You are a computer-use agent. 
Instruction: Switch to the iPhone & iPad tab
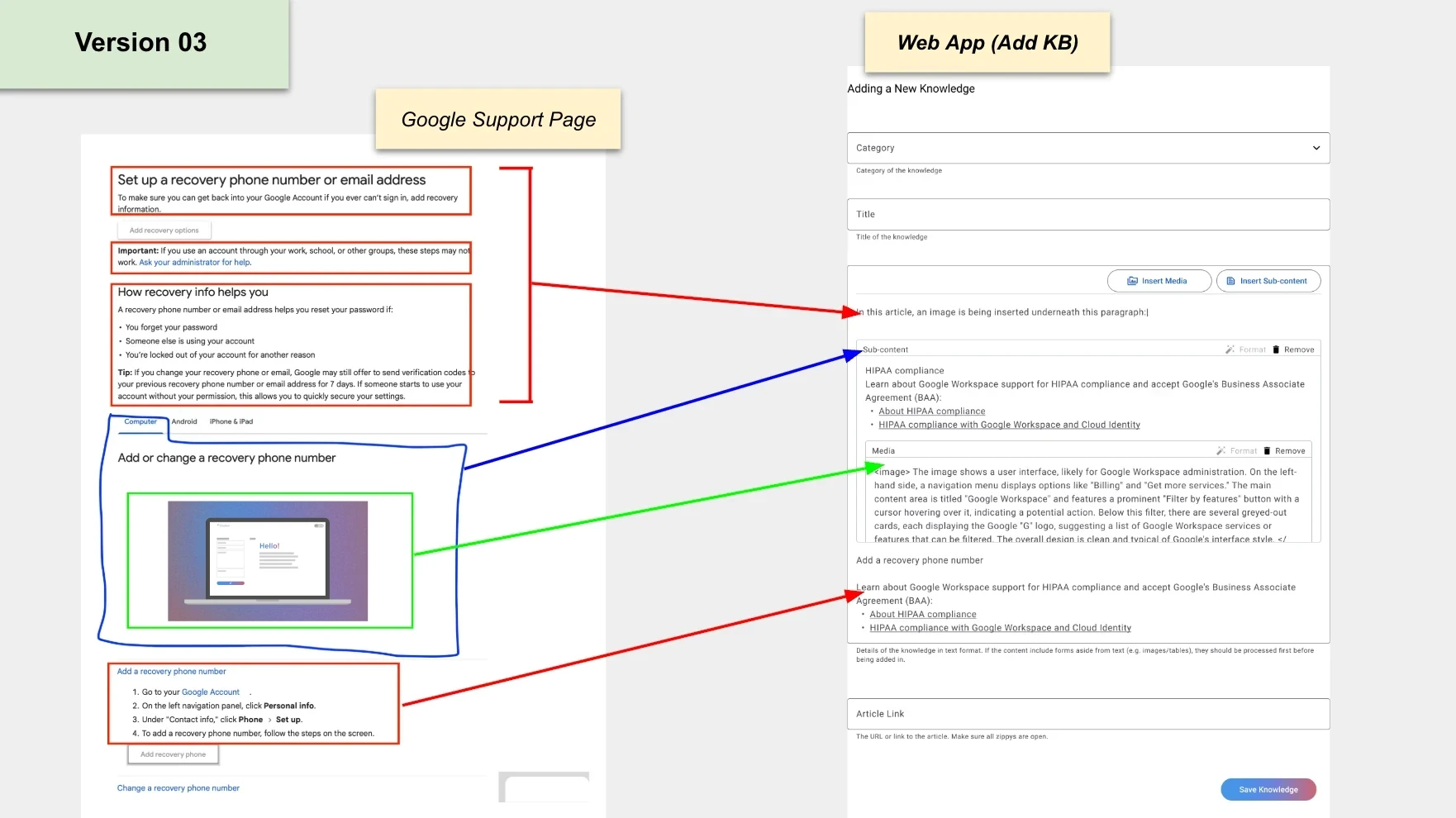coord(231,421)
